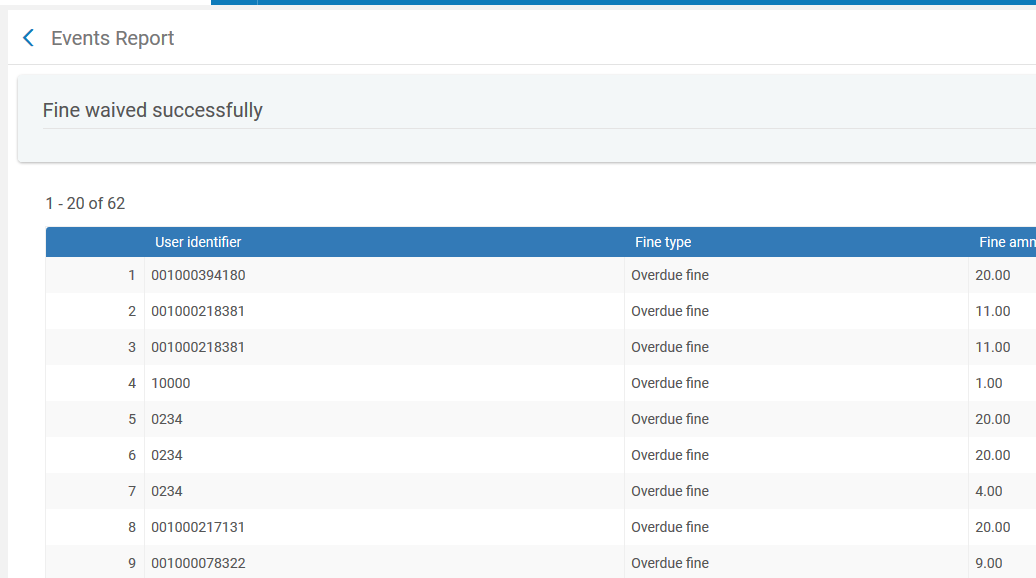Viewport: 1036px width, 578px height.
Task: Click user identifier 0234 in row 7
Action: (167, 491)
